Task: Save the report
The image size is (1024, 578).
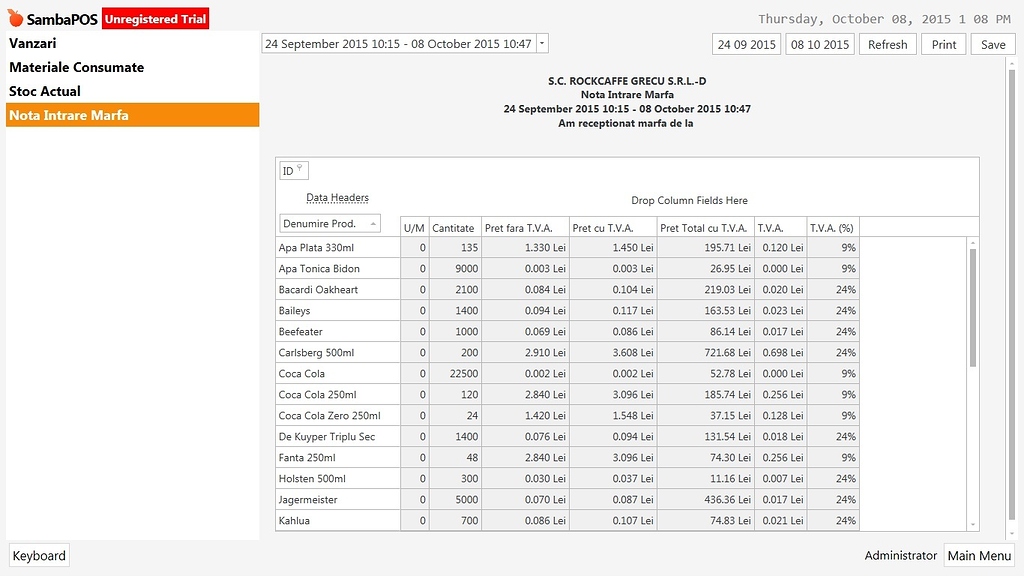Action: [991, 43]
